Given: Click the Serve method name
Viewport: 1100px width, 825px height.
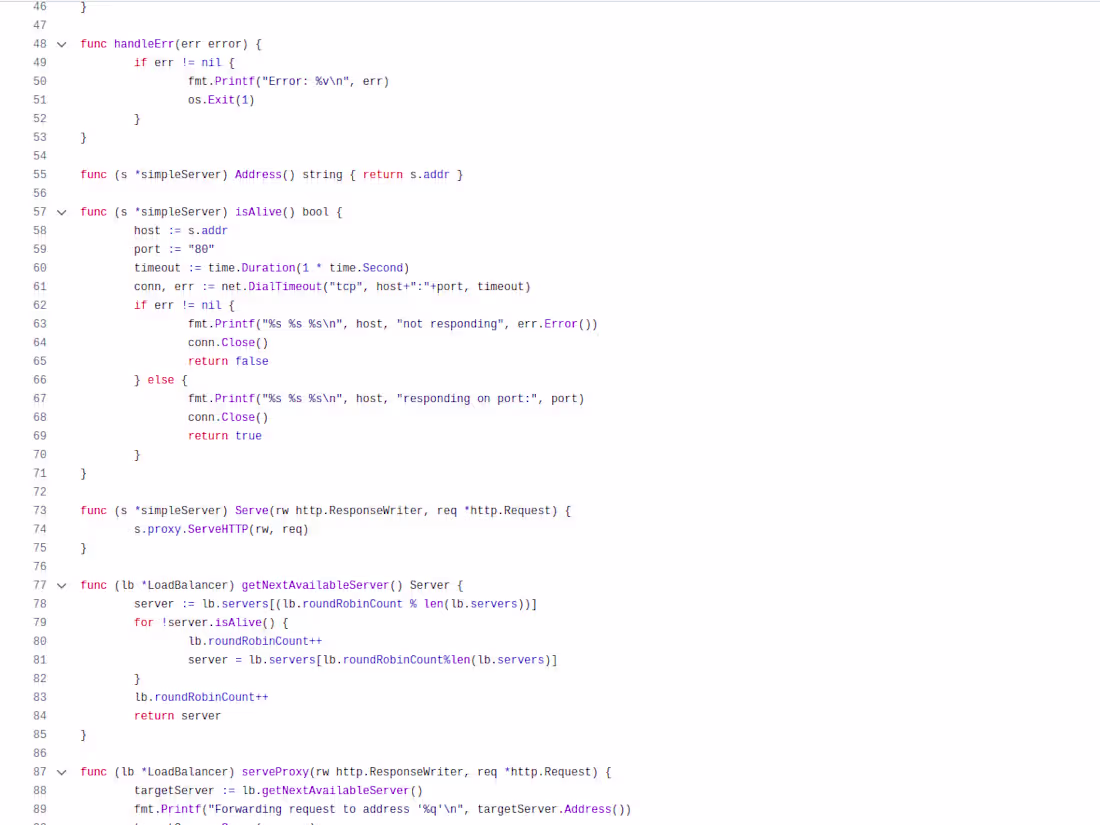Looking at the screenshot, I should pyautogui.click(x=252, y=510).
